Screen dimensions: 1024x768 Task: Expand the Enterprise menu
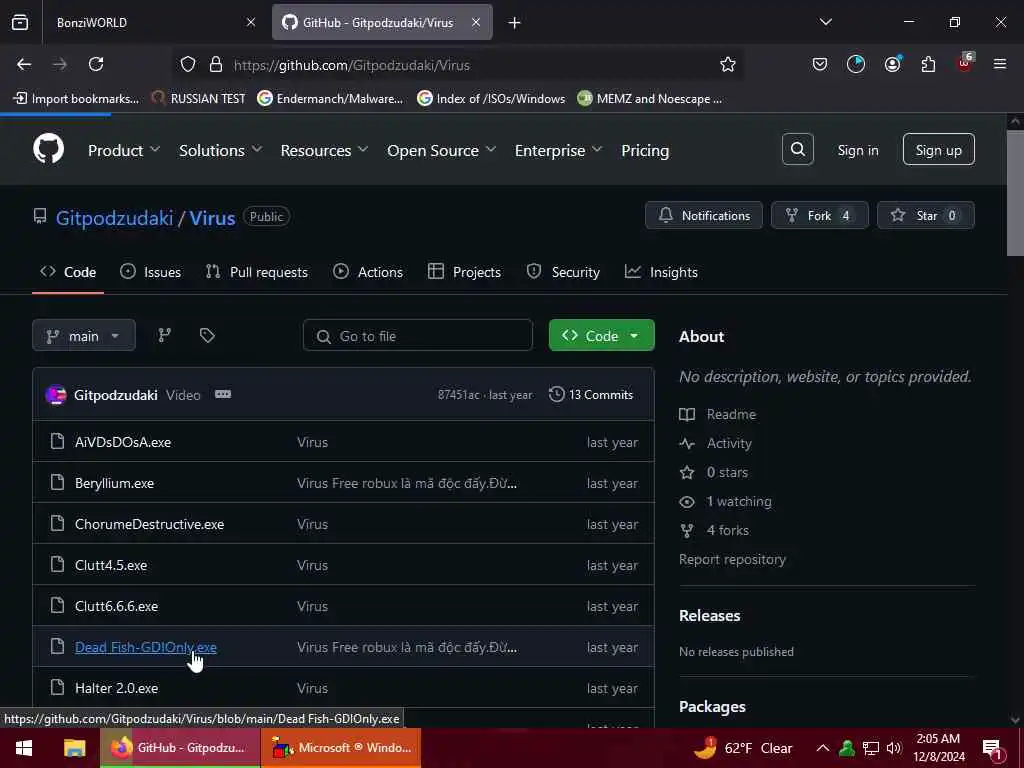tap(558, 150)
